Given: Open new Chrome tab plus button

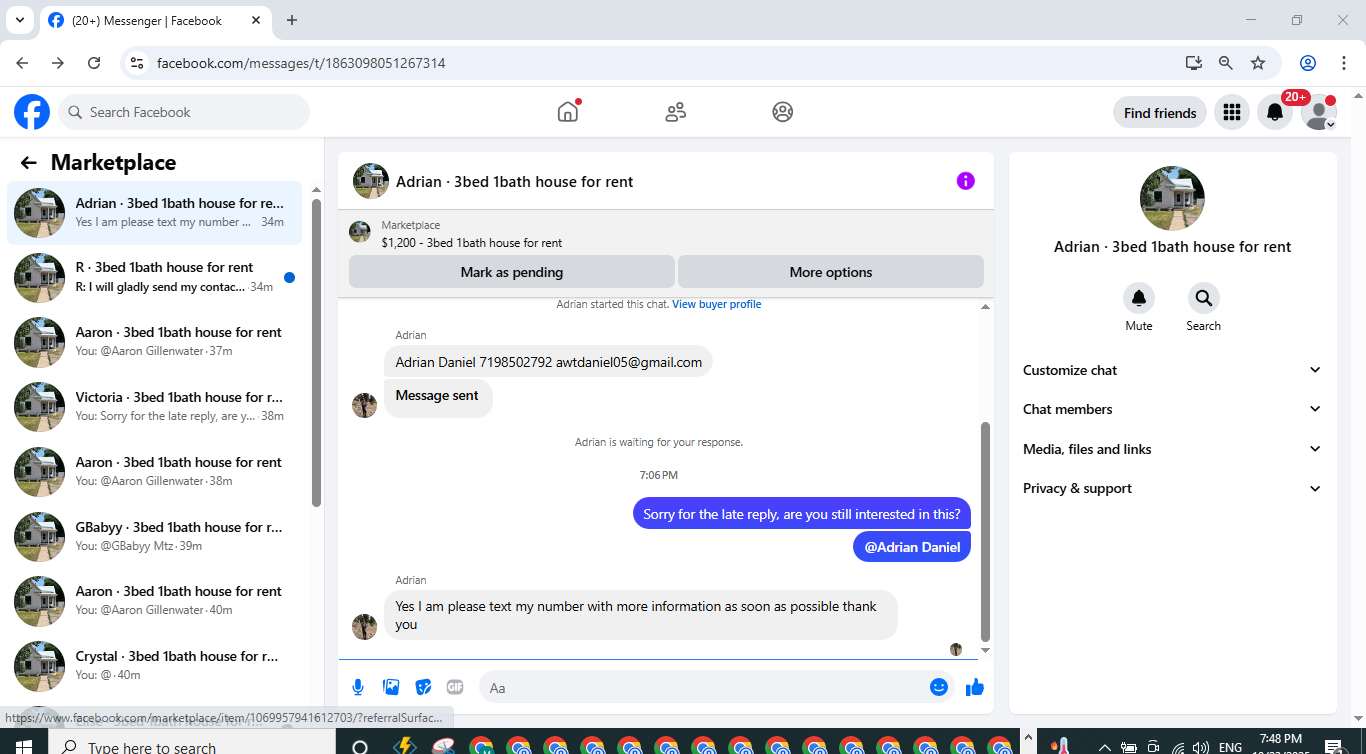Looking at the screenshot, I should (292, 20).
